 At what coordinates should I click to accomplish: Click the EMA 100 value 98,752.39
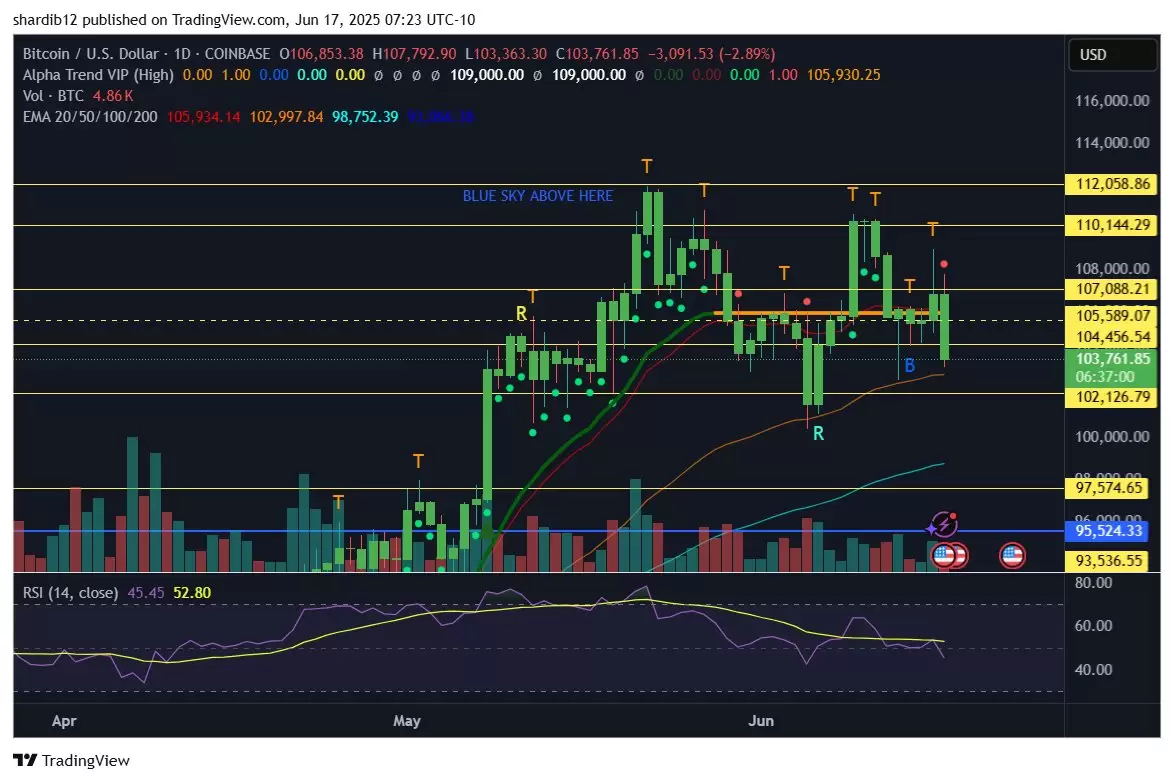[x=365, y=117]
